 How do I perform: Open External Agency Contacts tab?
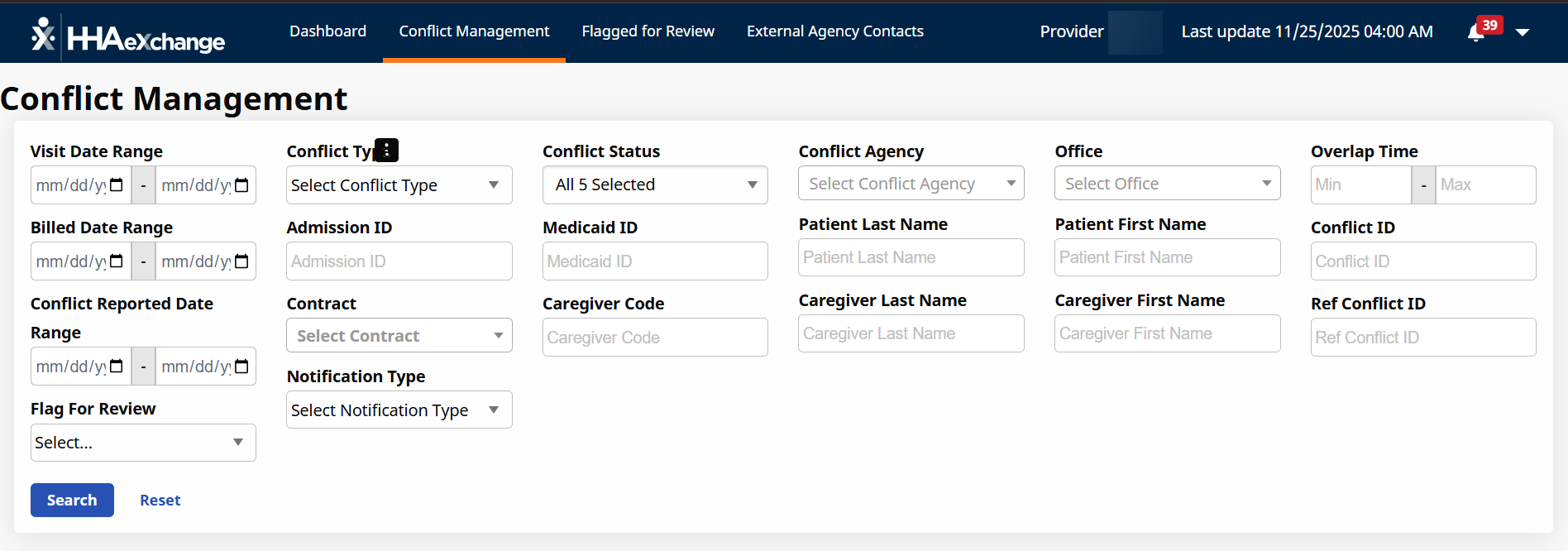point(834,31)
